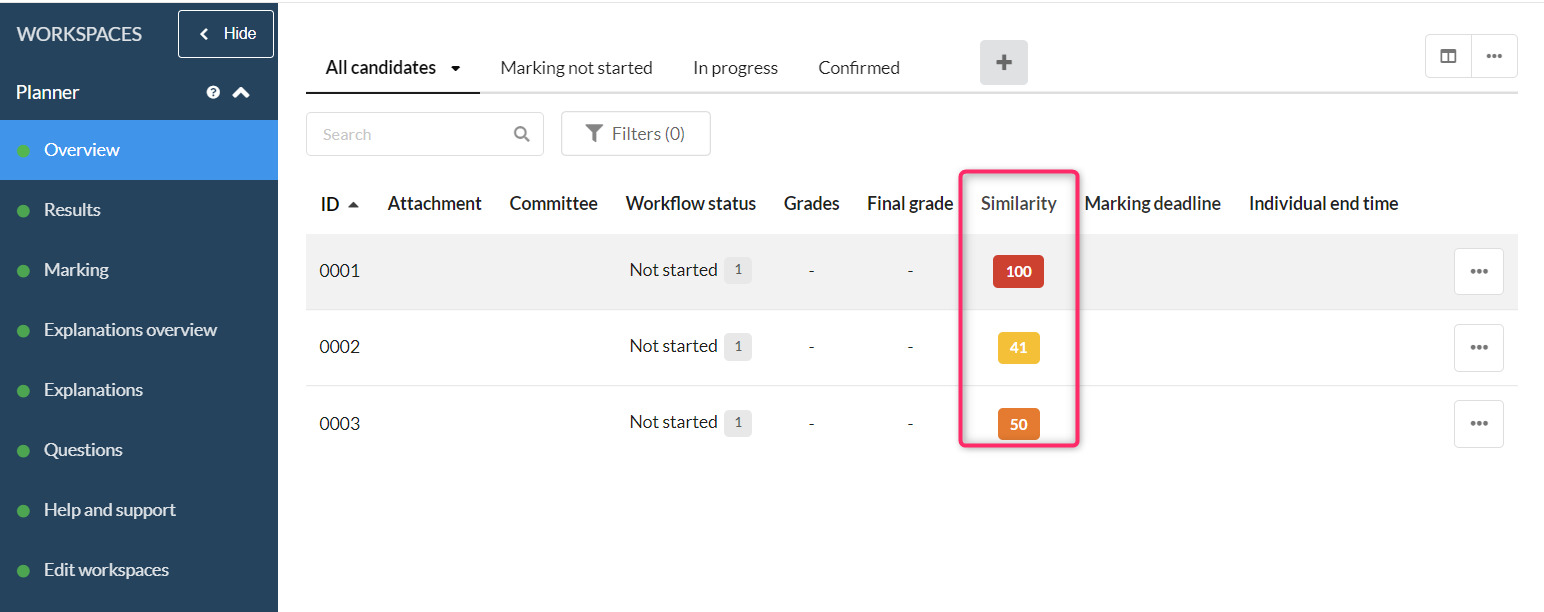Click inside the Search field
This screenshot has width=1544, height=612.
(410, 133)
